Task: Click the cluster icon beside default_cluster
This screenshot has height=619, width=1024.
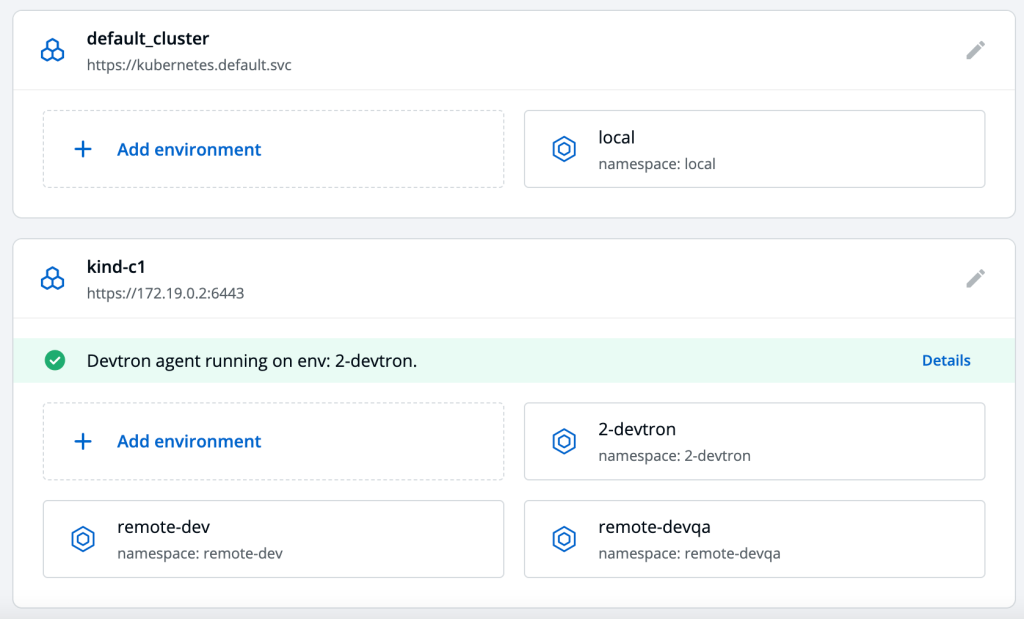Action: click(52, 50)
